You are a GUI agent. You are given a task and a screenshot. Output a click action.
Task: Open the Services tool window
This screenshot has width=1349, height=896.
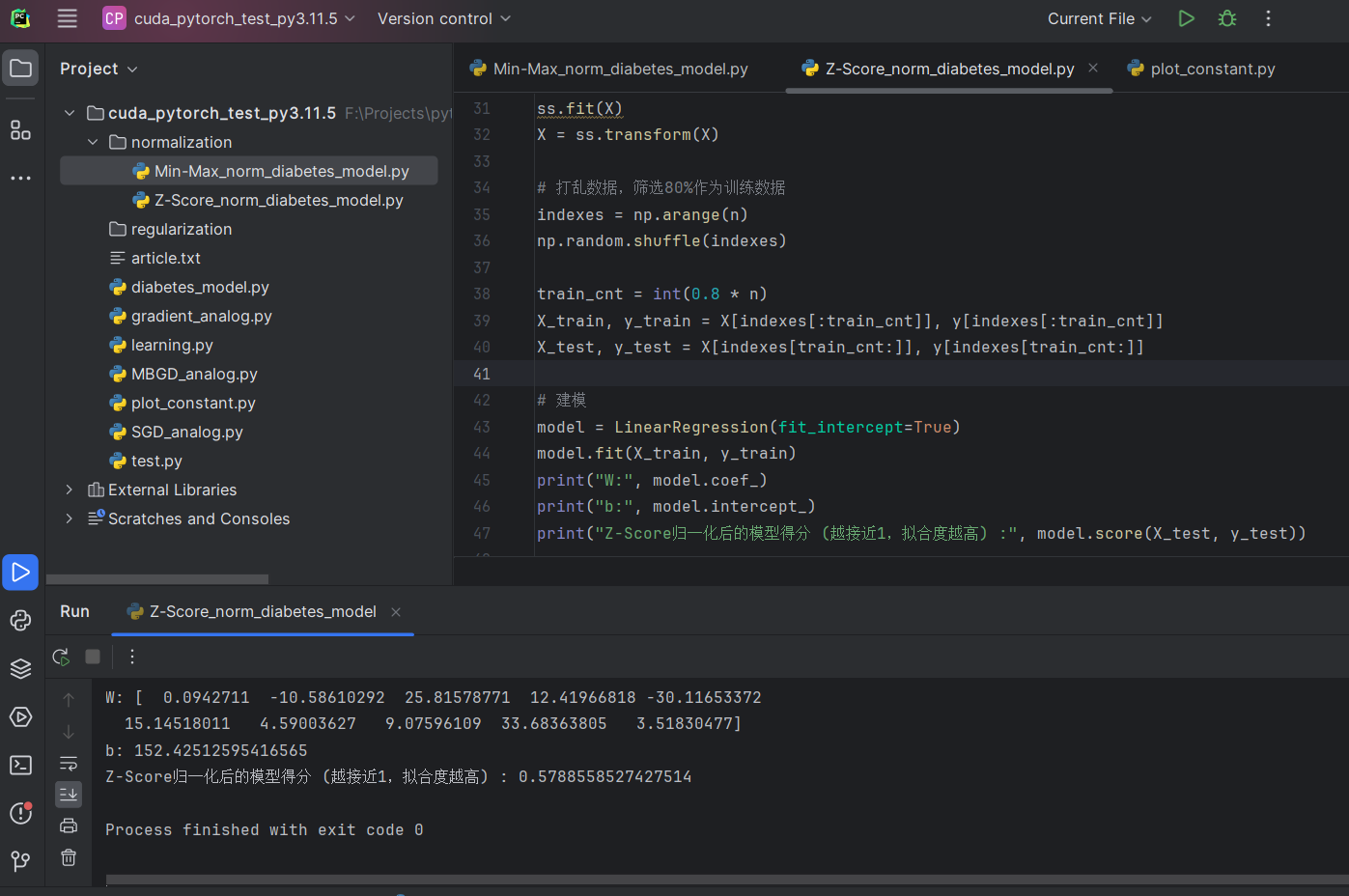pyautogui.click(x=20, y=717)
